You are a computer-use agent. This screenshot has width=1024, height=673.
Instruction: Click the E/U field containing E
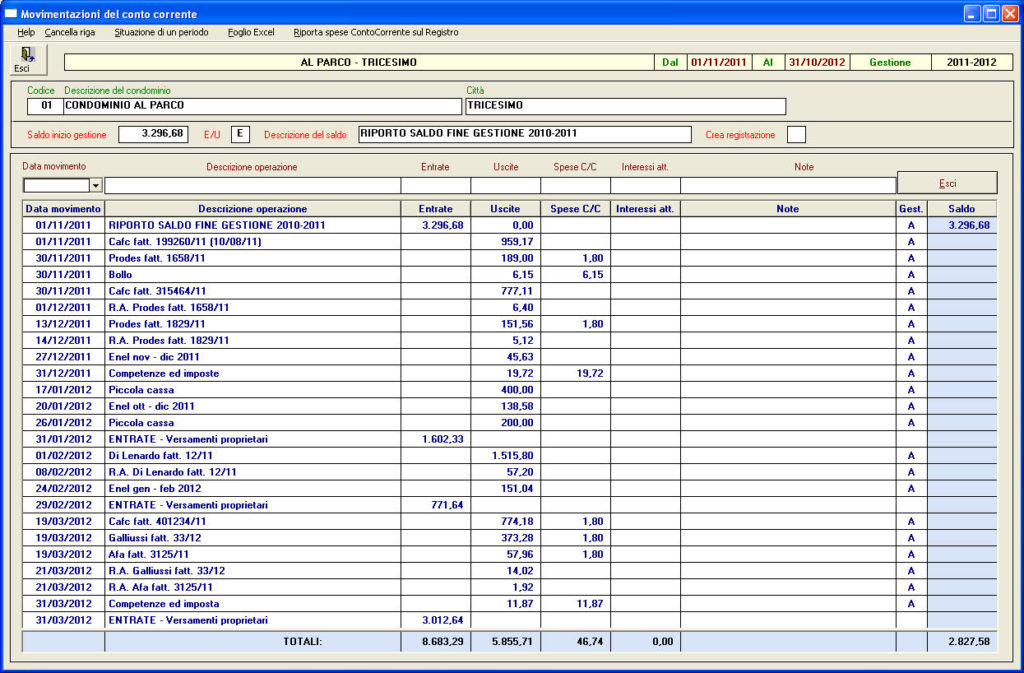tap(240, 134)
